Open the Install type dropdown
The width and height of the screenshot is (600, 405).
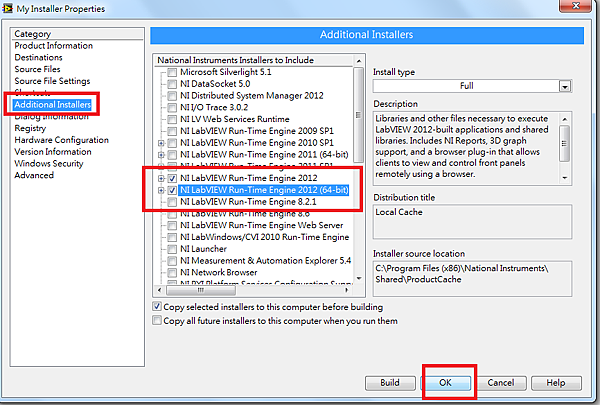click(x=565, y=86)
